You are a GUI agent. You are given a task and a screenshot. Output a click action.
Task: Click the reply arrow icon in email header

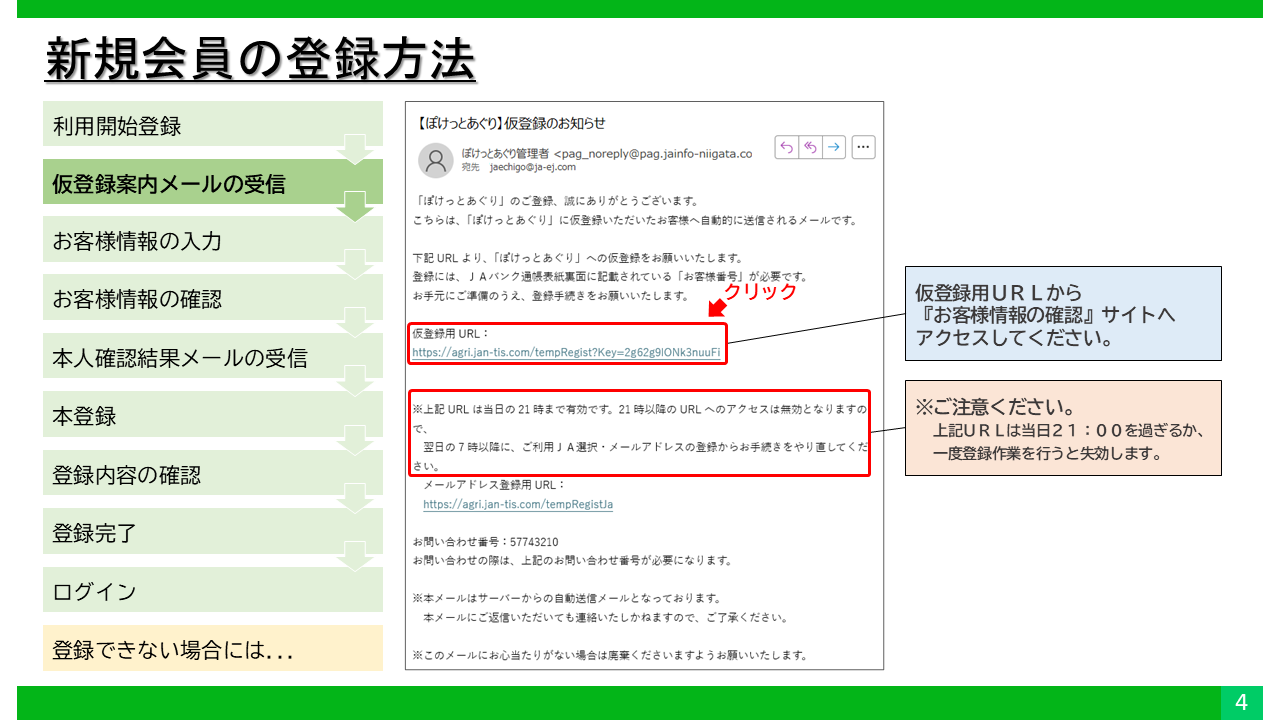coord(787,147)
